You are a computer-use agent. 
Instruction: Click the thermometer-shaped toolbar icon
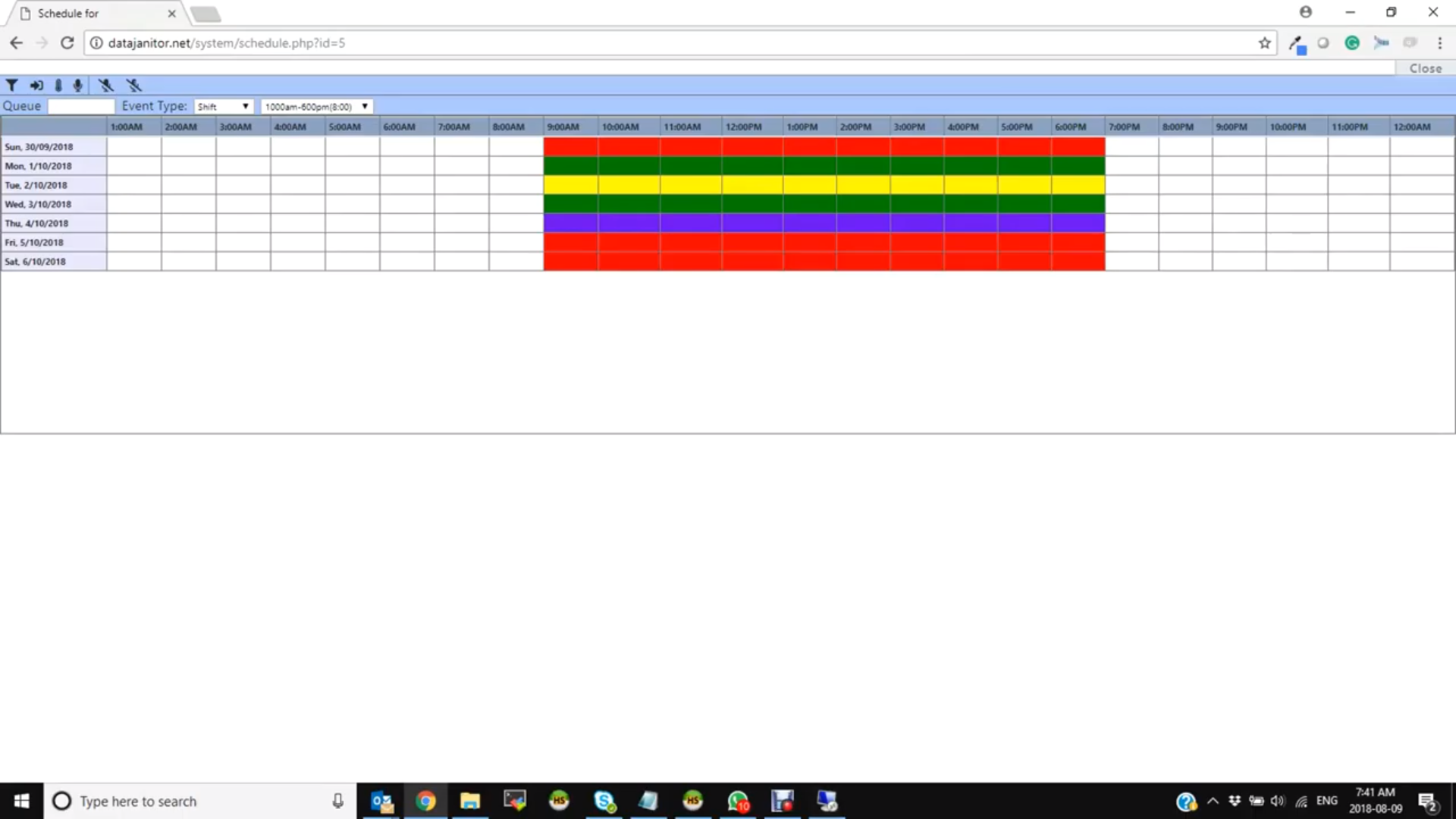[x=58, y=85]
